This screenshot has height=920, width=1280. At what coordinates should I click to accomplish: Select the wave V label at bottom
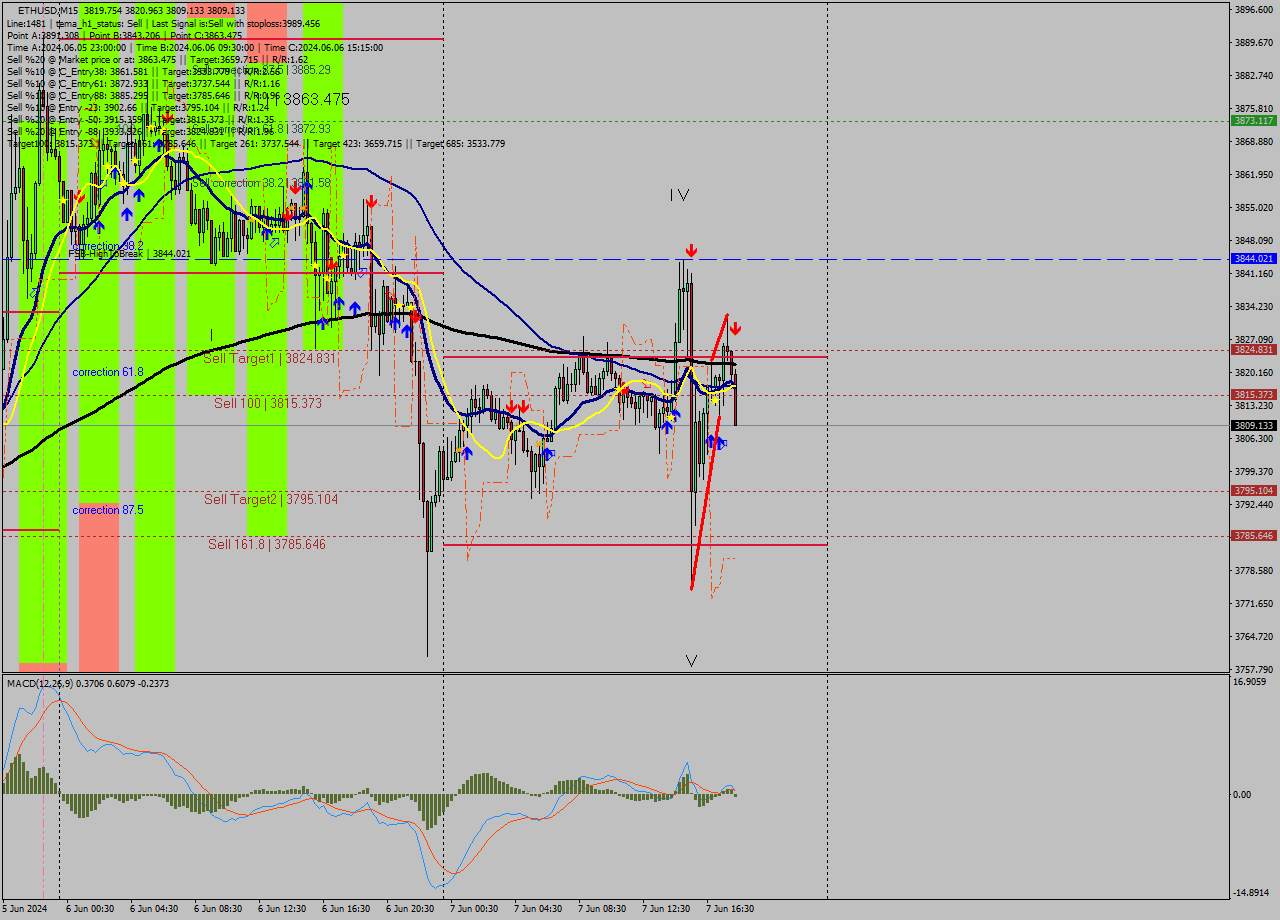point(691,660)
